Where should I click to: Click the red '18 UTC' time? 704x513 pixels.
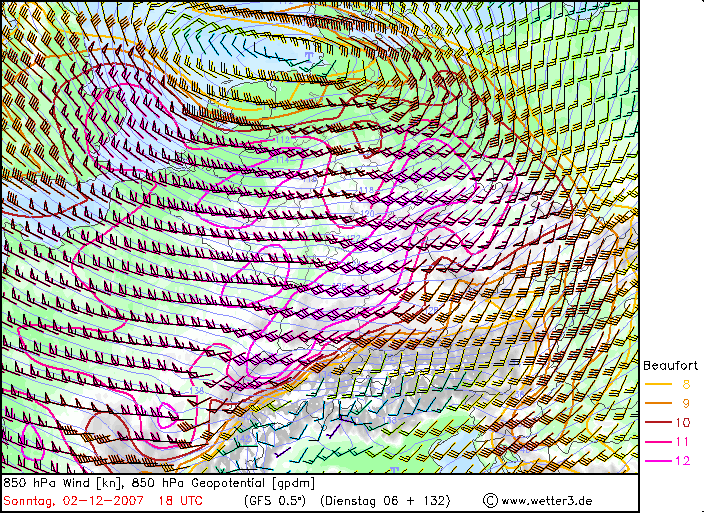pyautogui.click(x=180, y=500)
